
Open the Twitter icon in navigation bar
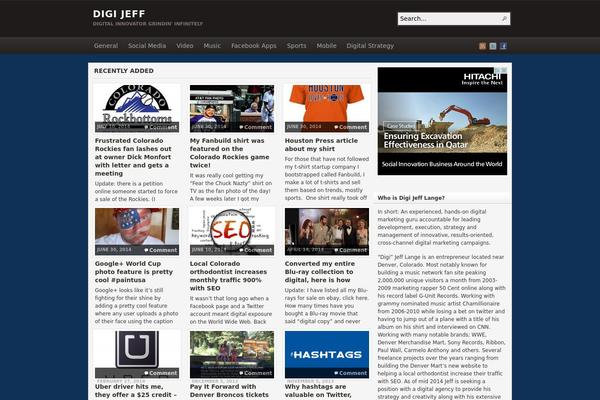coord(493,46)
